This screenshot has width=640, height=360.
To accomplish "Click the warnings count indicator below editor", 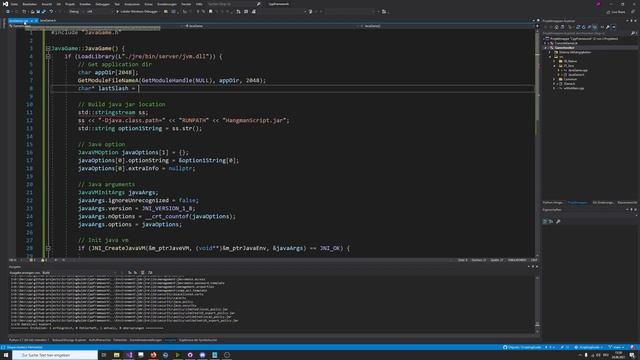I will point(44,260).
